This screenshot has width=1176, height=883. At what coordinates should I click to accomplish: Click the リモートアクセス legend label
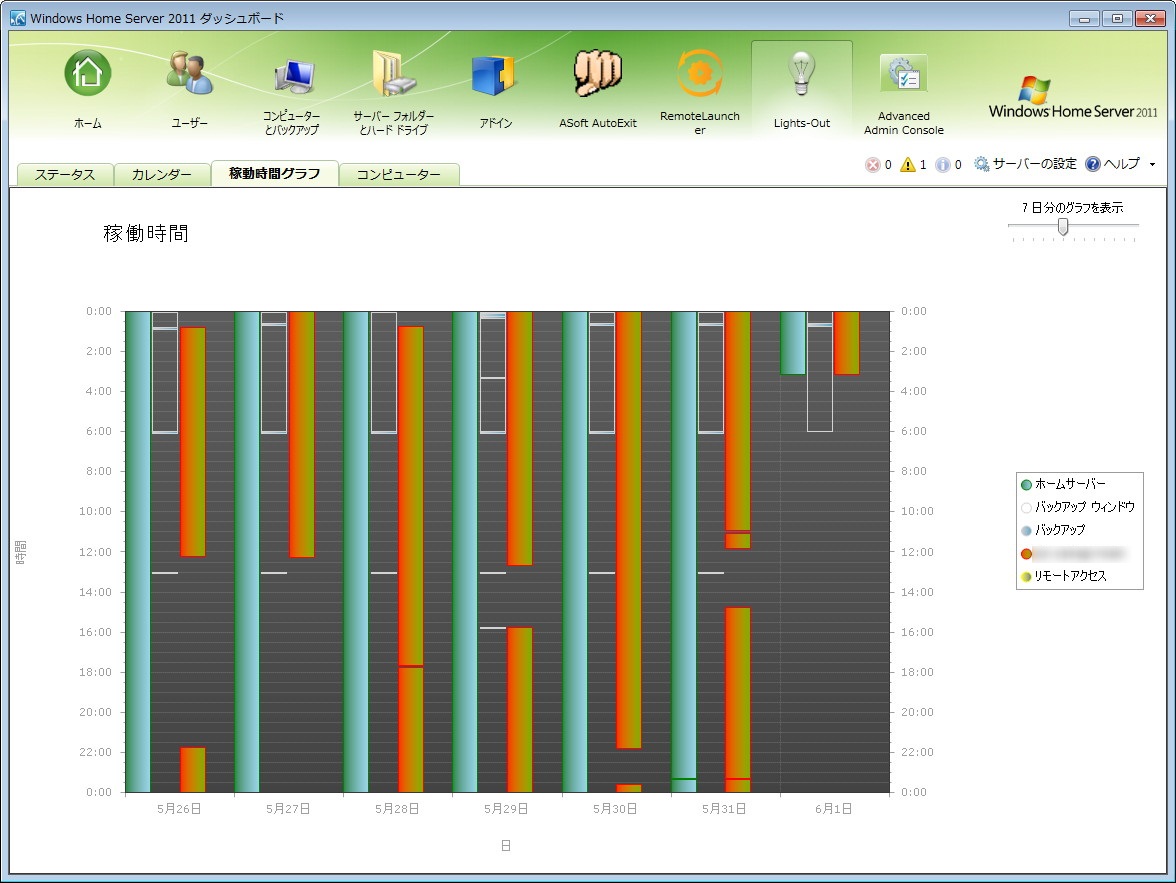(1070, 575)
